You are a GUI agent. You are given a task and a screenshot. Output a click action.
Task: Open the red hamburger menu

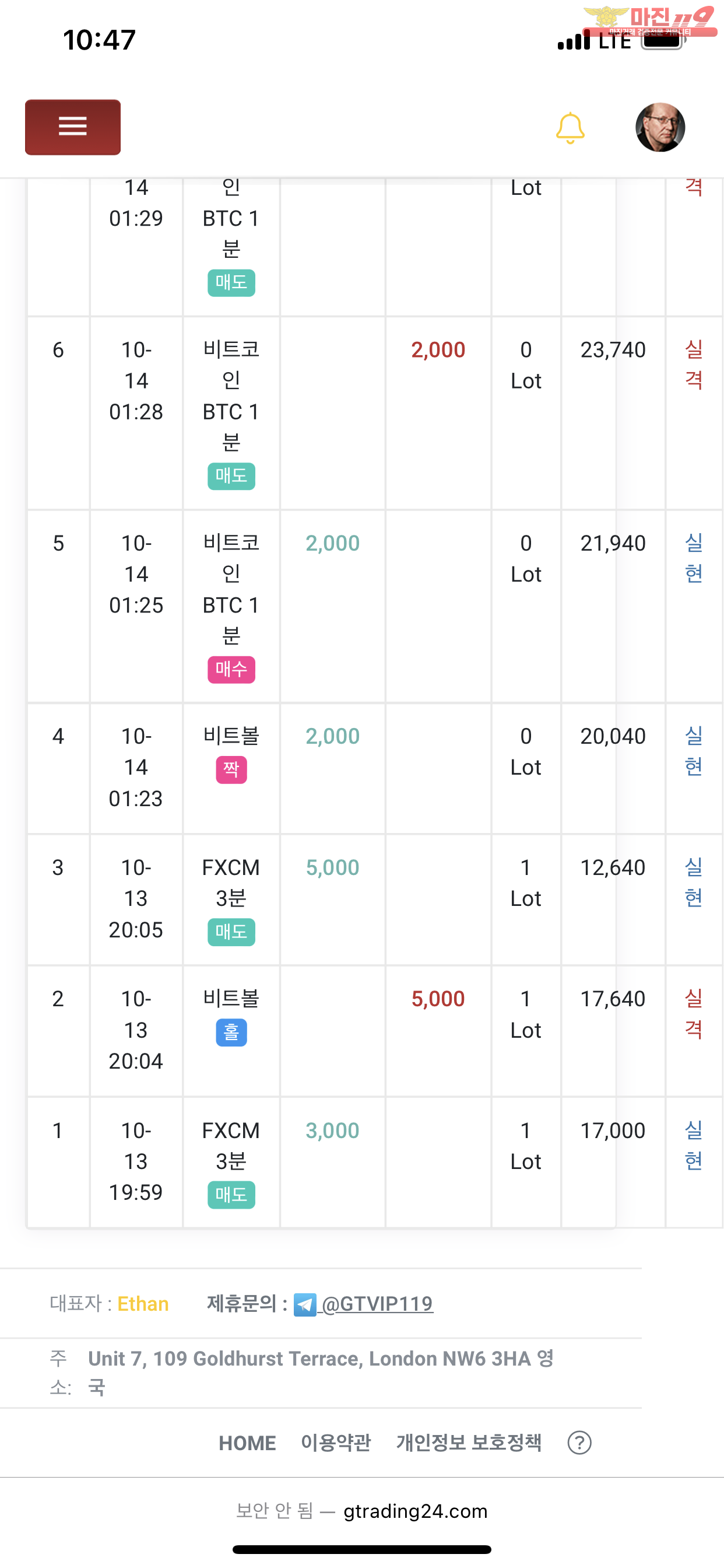click(x=72, y=127)
